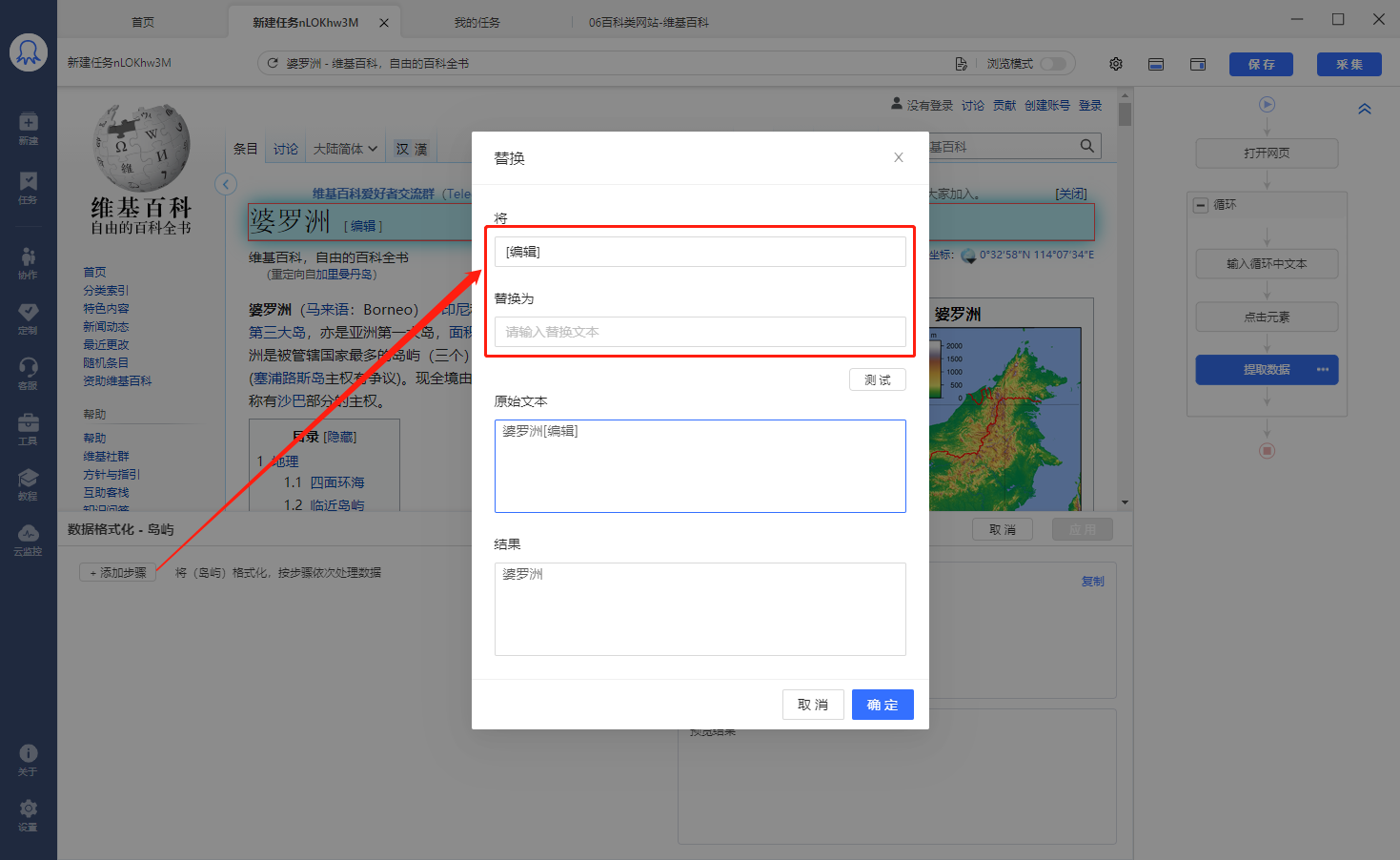The height and width of the screenshot is (860, 1400).
Task: Focus the 替换为 replacement text field
Action: click(700, 332)
